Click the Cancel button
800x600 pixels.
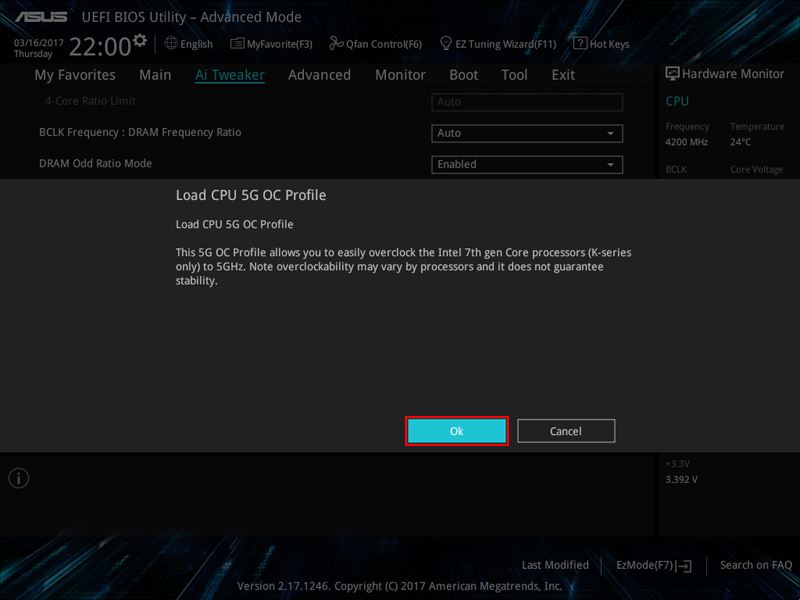click(x=566, y=431)
